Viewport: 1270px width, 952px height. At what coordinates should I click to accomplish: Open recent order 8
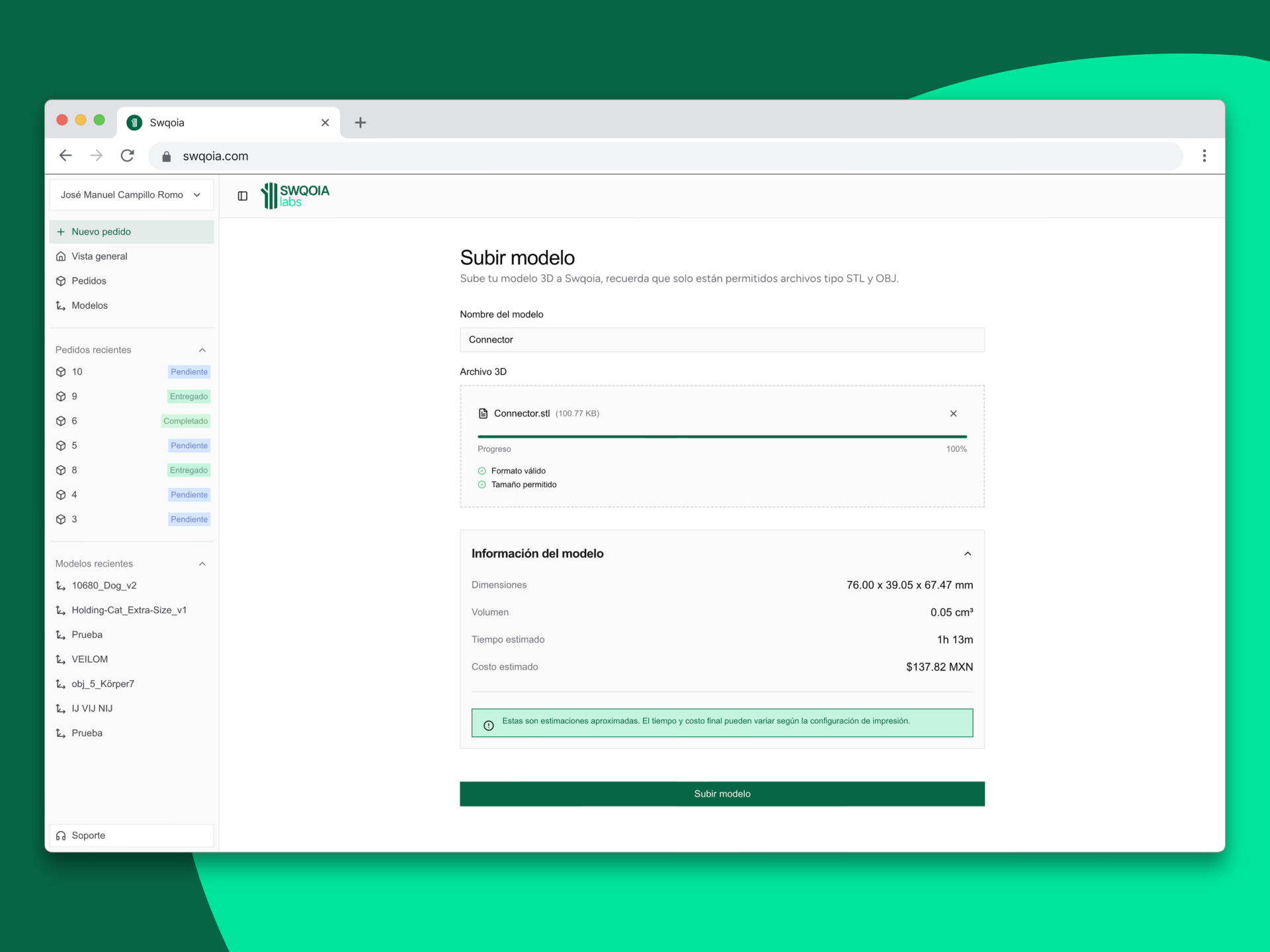pyautogui.click(x=132, y=470)
